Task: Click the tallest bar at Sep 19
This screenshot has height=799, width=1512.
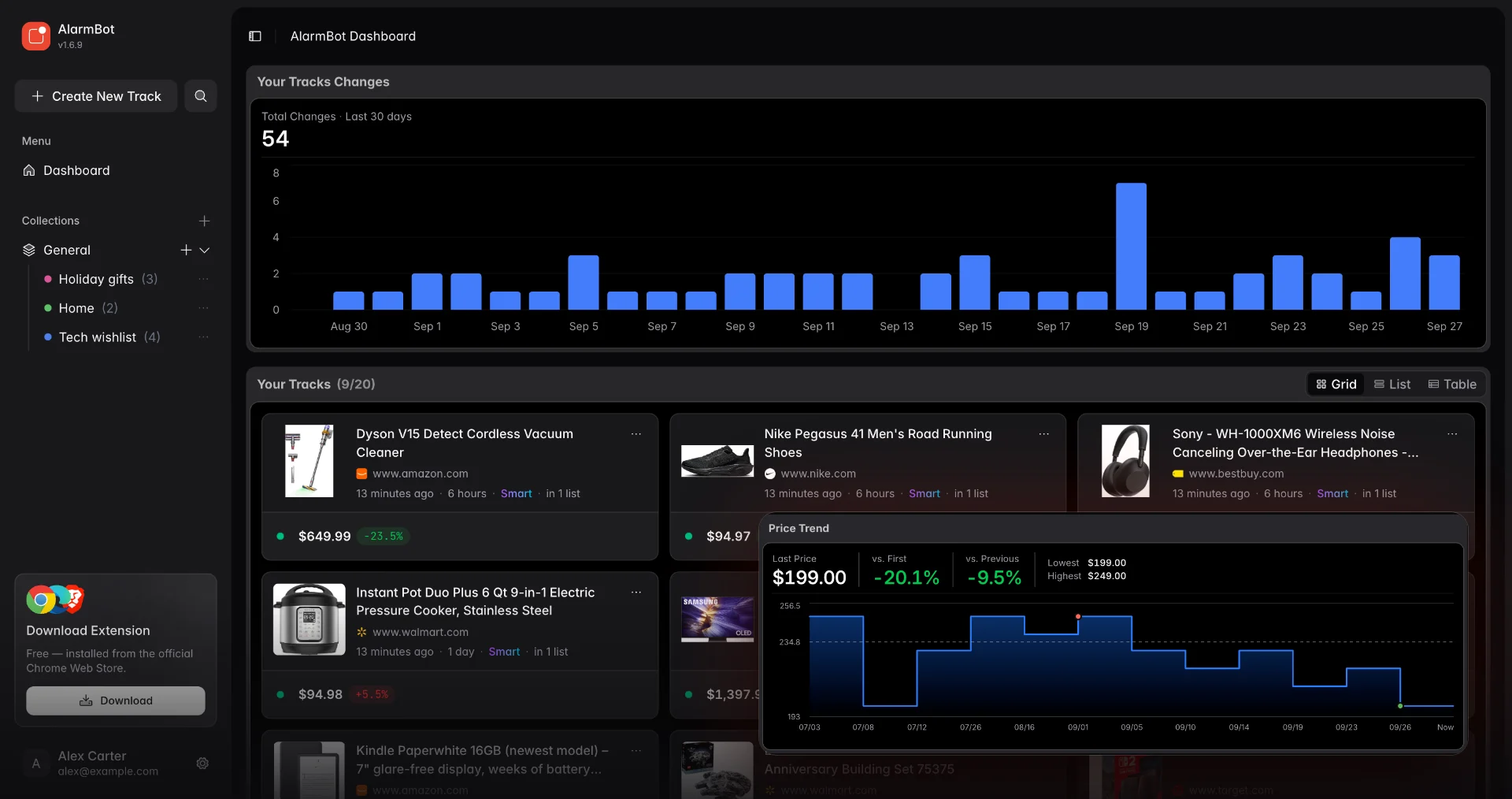Action: [x=1131, y=246]
